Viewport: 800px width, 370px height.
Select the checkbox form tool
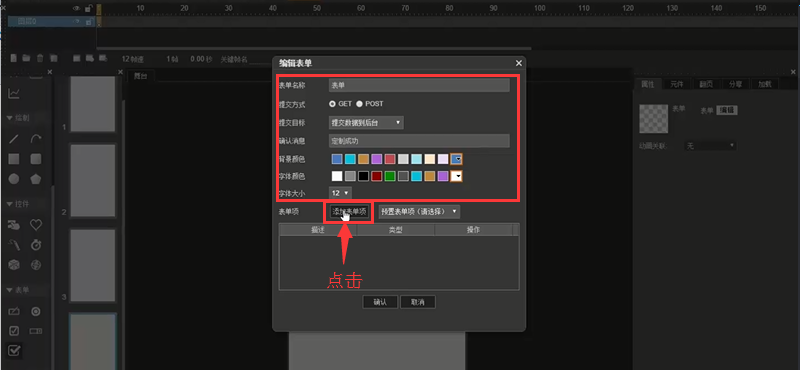click(x=14, y=331)
